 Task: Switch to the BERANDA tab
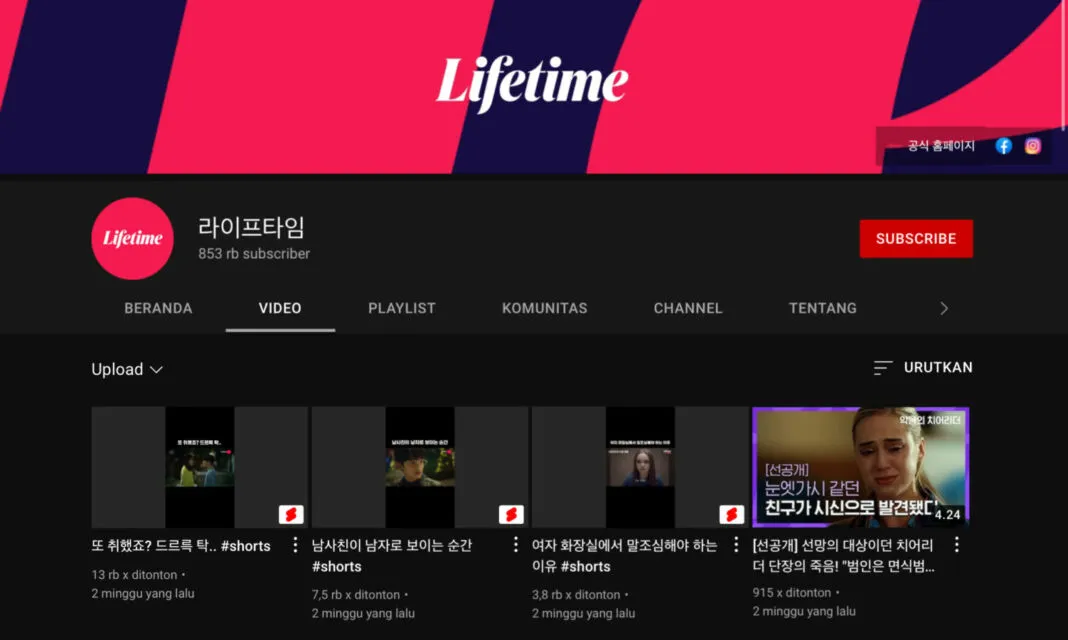tap(158, 308)
